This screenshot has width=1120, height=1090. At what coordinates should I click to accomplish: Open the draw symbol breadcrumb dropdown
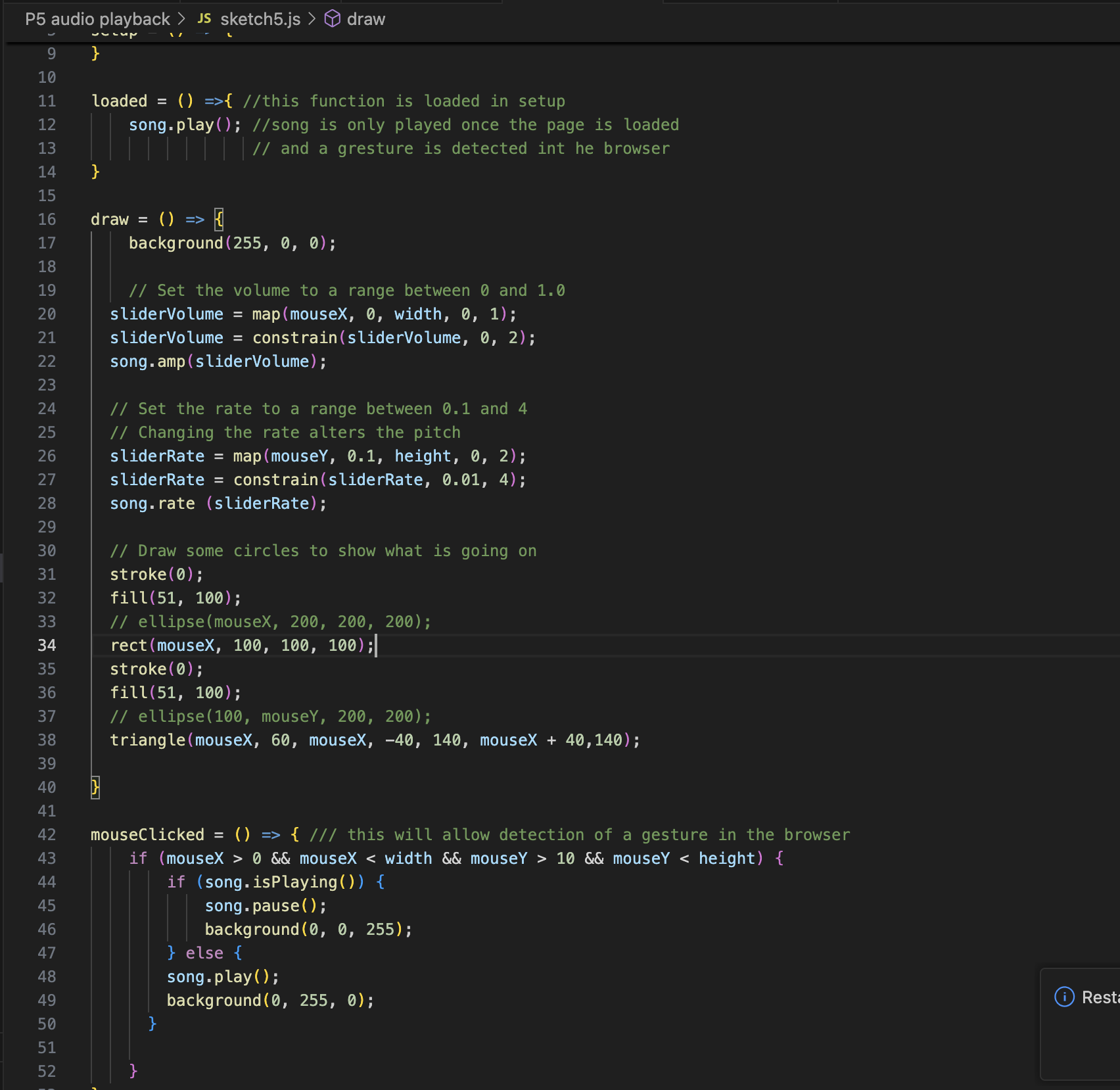[367, 18]
